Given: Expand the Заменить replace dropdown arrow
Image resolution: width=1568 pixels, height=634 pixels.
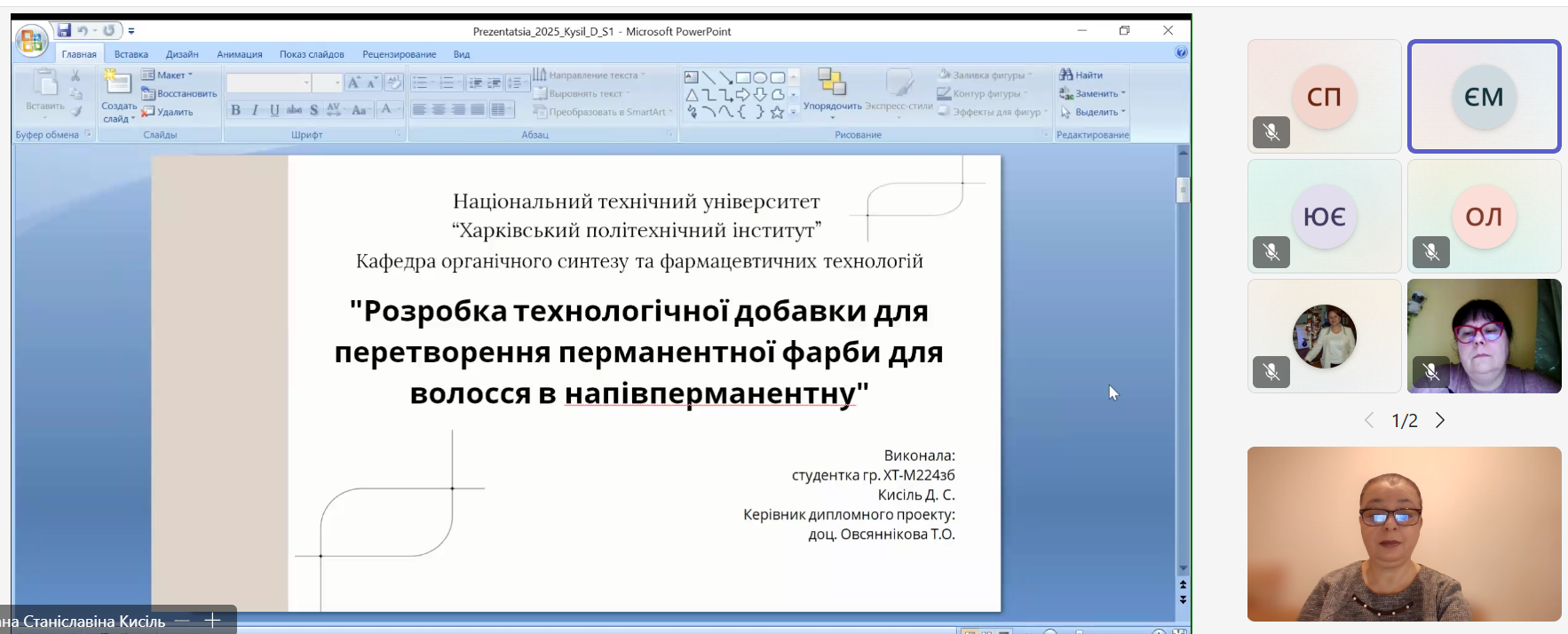Looking at the screenshot, I should (1123, 94).
